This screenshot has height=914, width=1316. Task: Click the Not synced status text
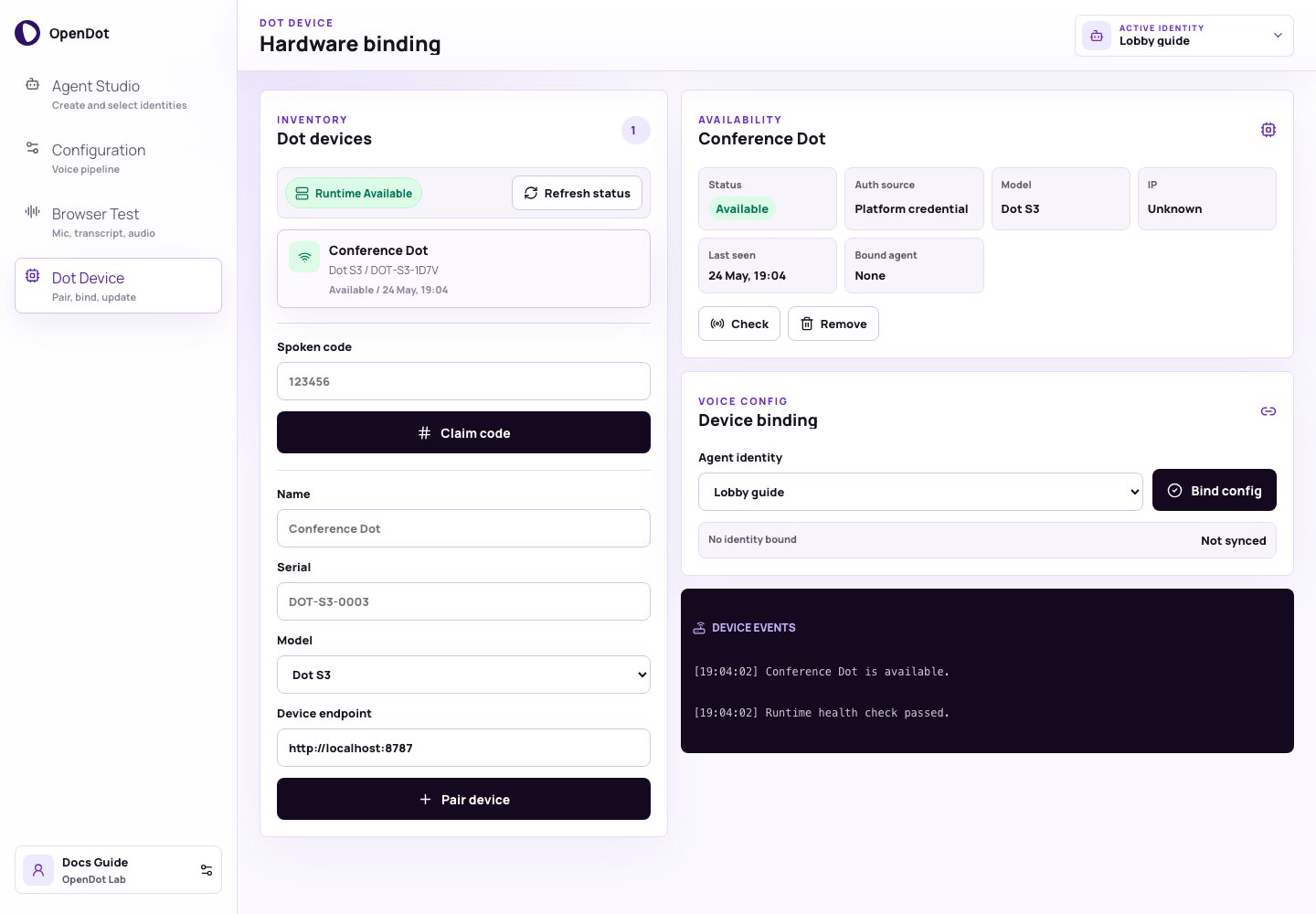point(1233,540)
